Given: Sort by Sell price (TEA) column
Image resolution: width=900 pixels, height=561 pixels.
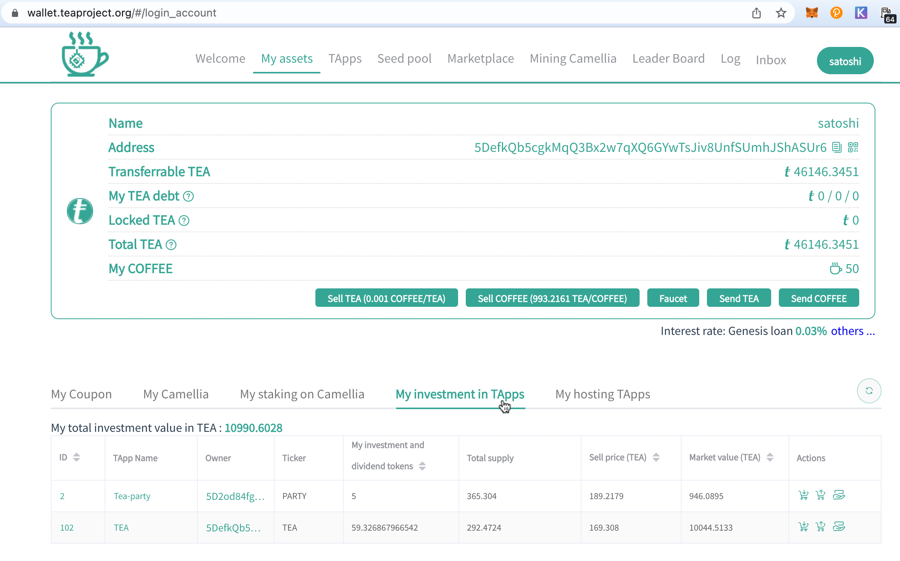Looking at the screenshot, I should click(656, 458).
